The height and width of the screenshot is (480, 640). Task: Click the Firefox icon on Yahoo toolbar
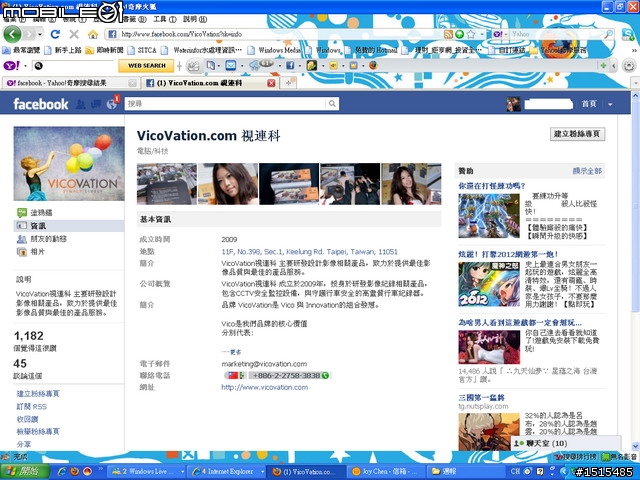373,65
